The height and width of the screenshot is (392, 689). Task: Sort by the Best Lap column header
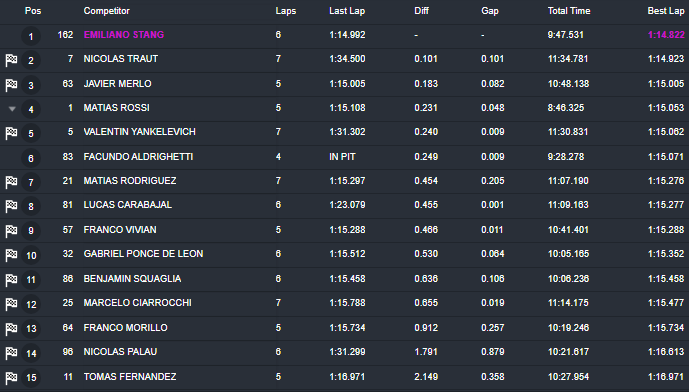coord(666,11)
